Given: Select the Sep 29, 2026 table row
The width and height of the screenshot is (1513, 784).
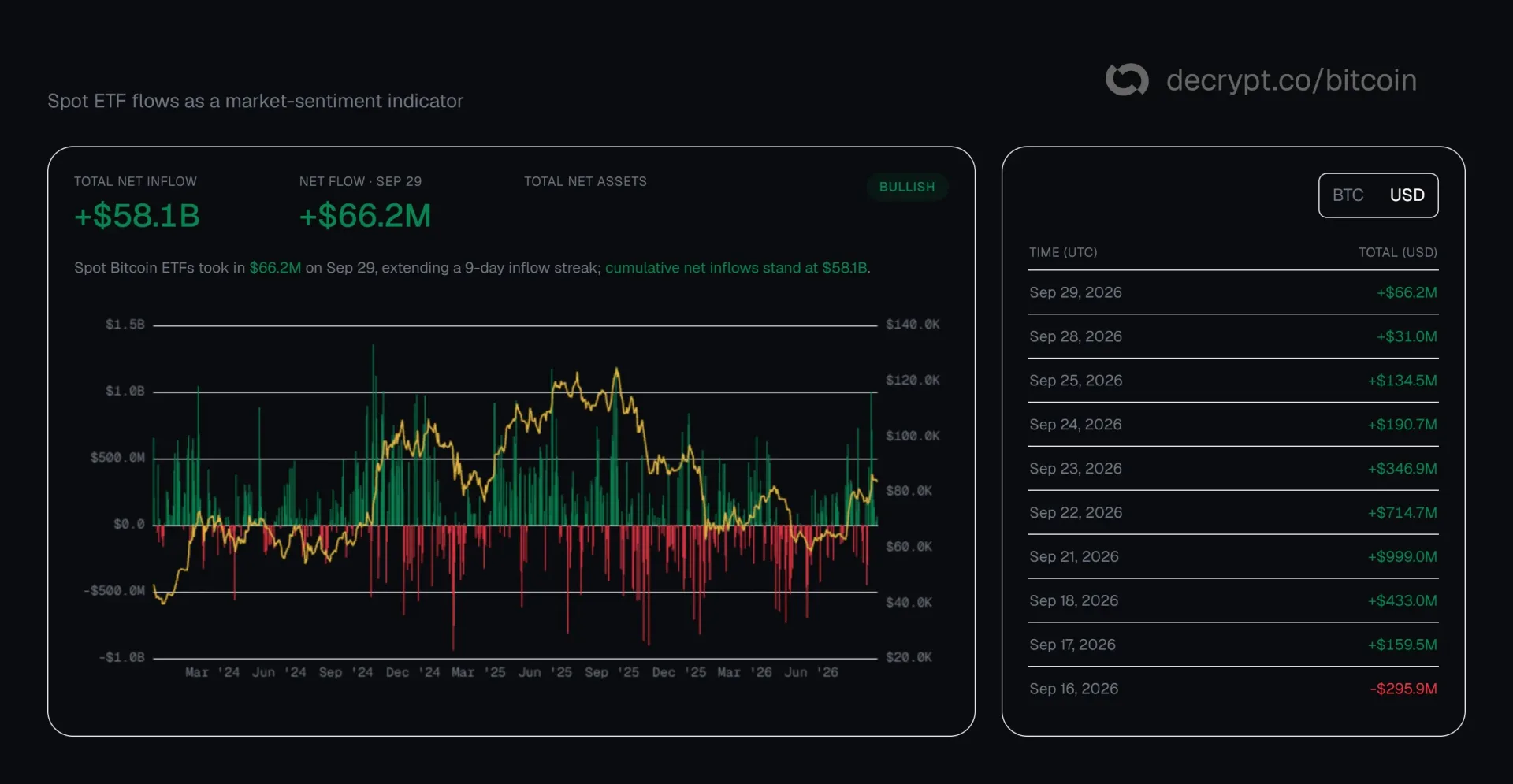Looking at the screenshot, I should (1233, 292).
